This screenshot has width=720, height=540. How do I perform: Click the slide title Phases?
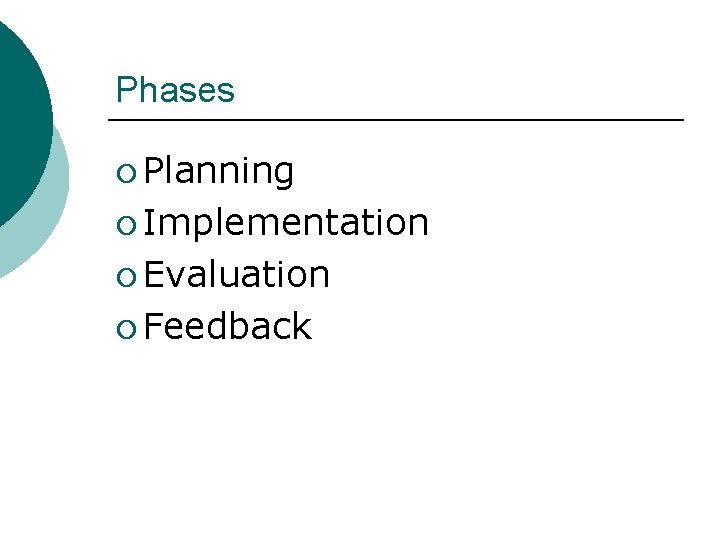(175, 90)
